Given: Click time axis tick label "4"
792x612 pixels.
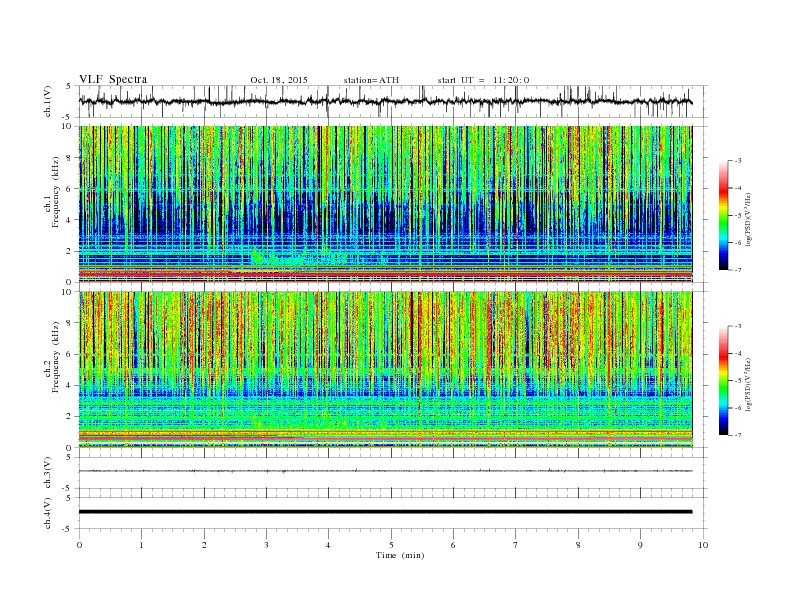Looking at the screenshot, I should pos(328,545).
